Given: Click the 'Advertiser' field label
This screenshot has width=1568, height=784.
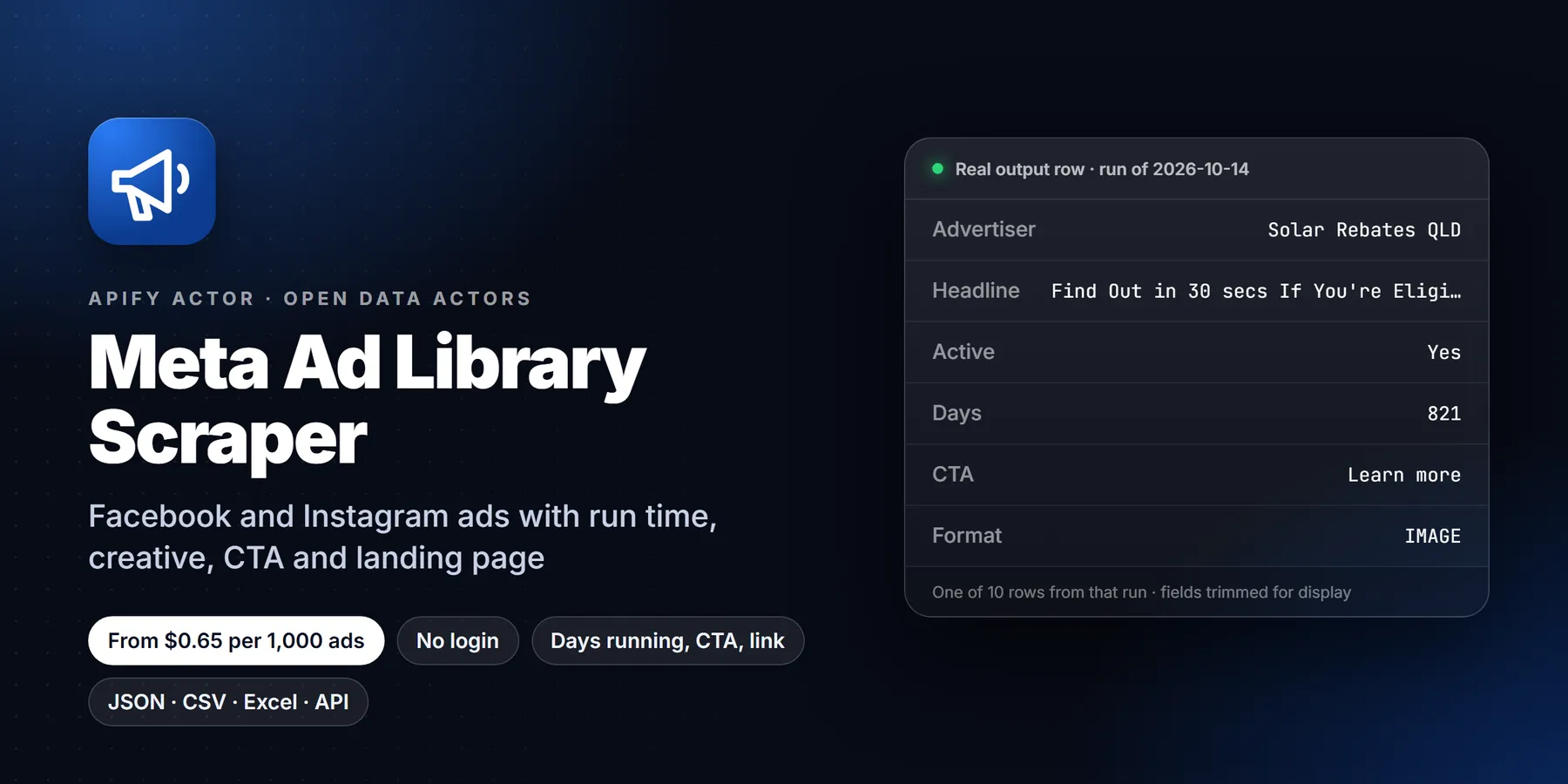Looking at the screenshot, I should 983,229.
